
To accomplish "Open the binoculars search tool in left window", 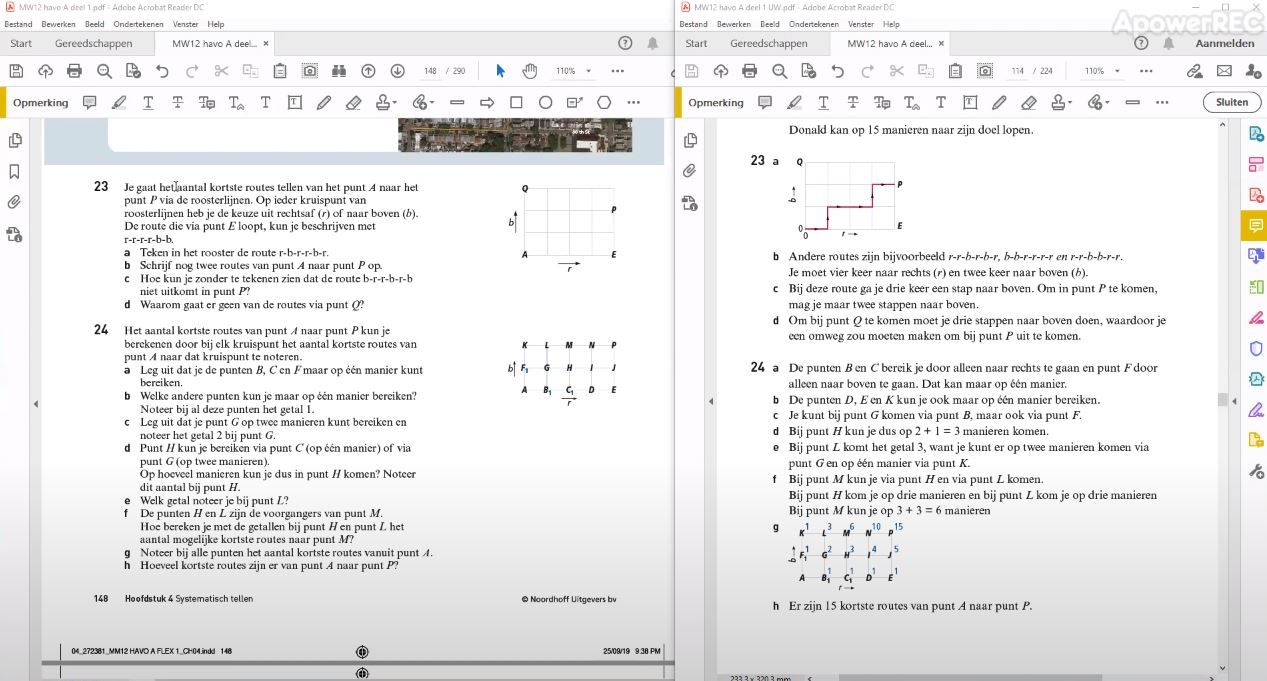I will (339, 71).
